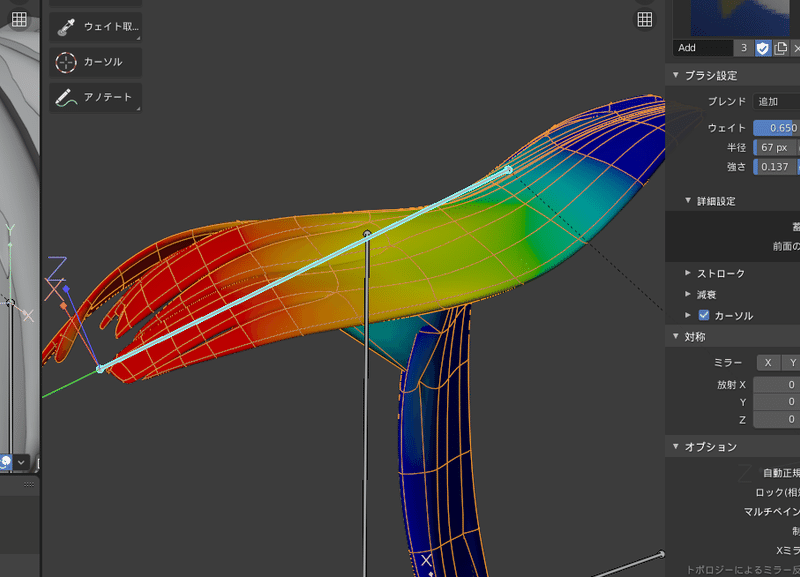Toggle ミラー Y symmetry button
Image resolution: width=800 pixels, height=577 pixels.
click(791, 363)
